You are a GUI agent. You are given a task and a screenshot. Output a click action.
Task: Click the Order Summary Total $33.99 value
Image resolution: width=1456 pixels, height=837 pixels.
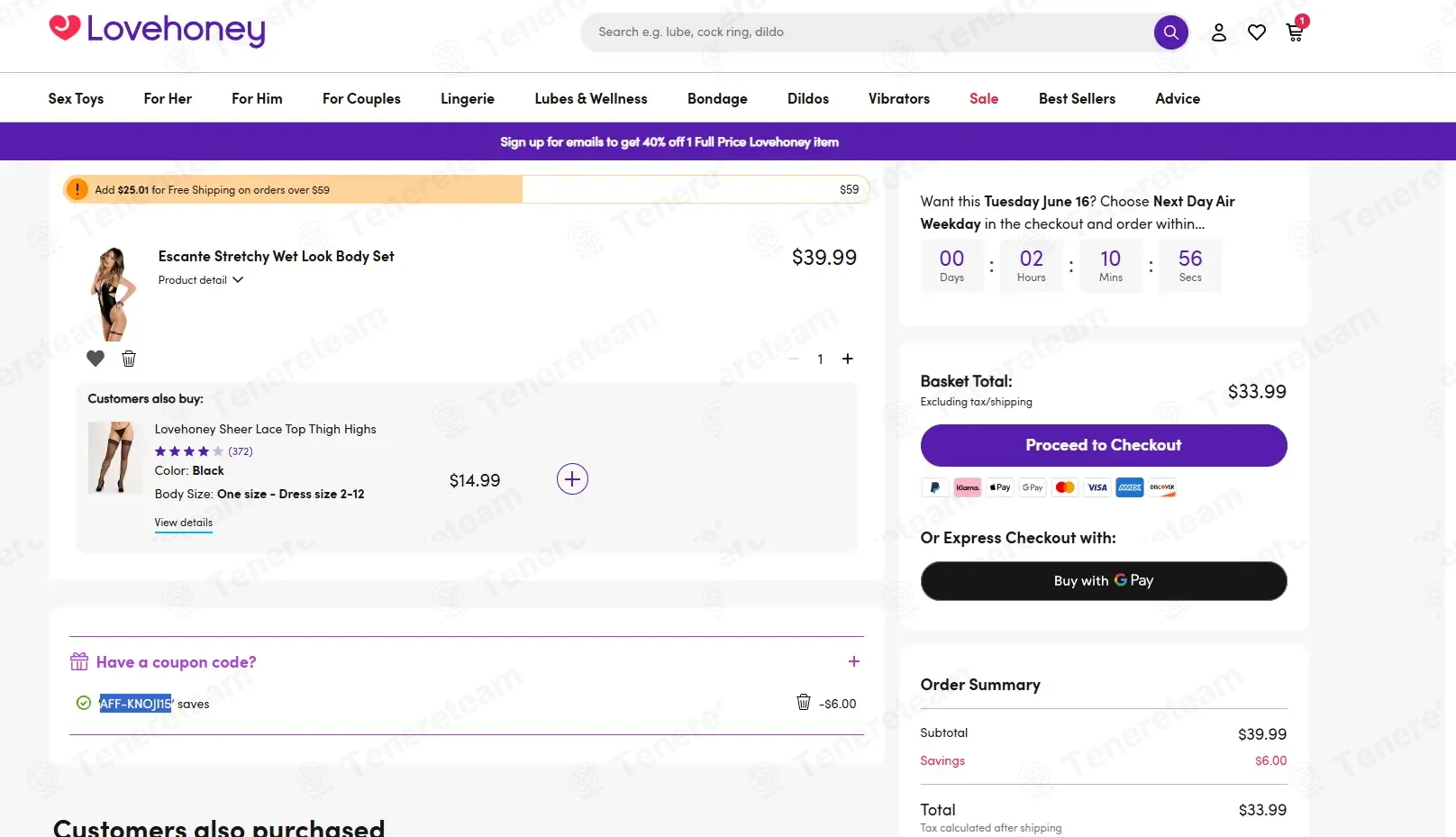pyautogui.click(x=1262, y=810)
